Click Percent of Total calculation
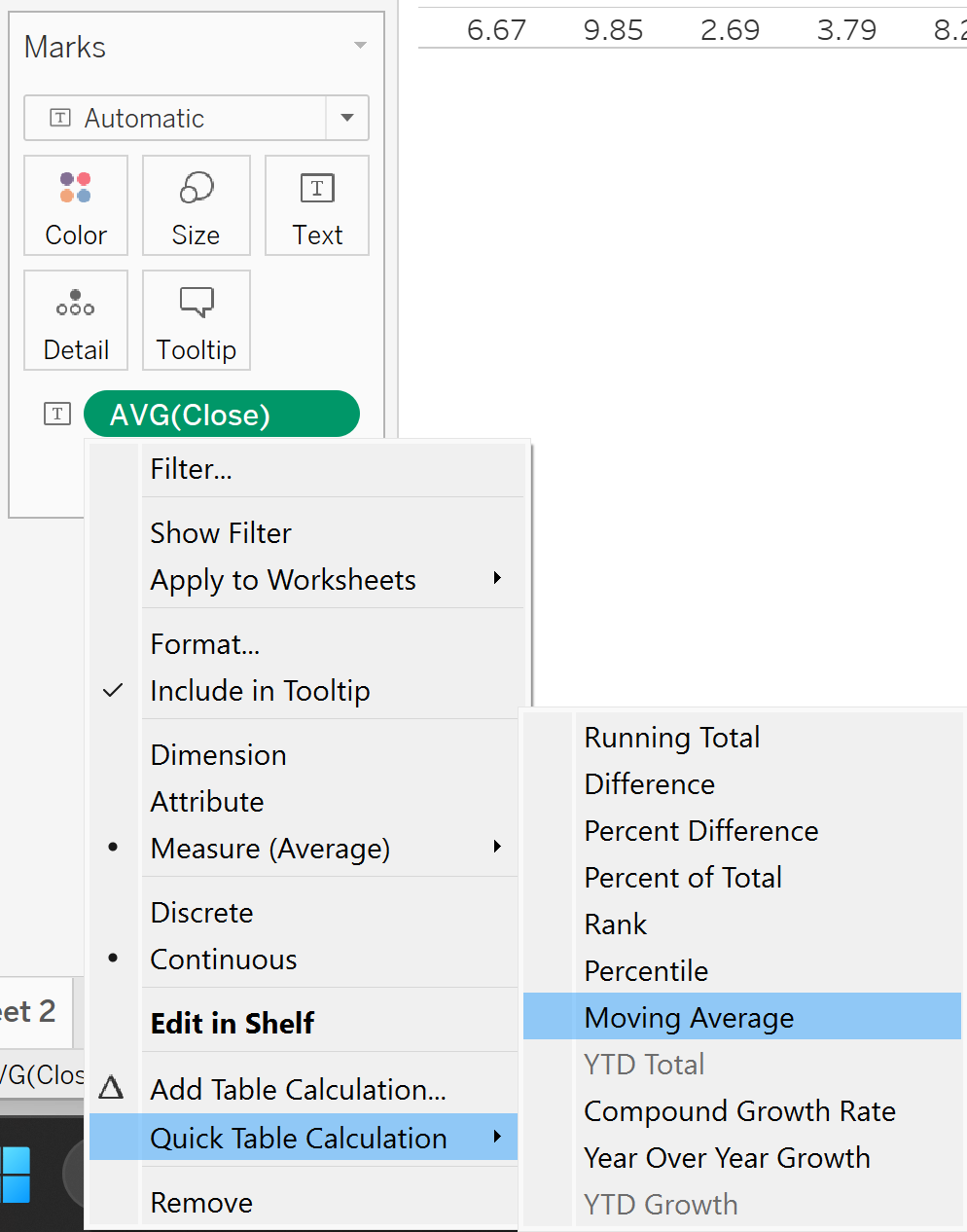 (x=683, y=878)
